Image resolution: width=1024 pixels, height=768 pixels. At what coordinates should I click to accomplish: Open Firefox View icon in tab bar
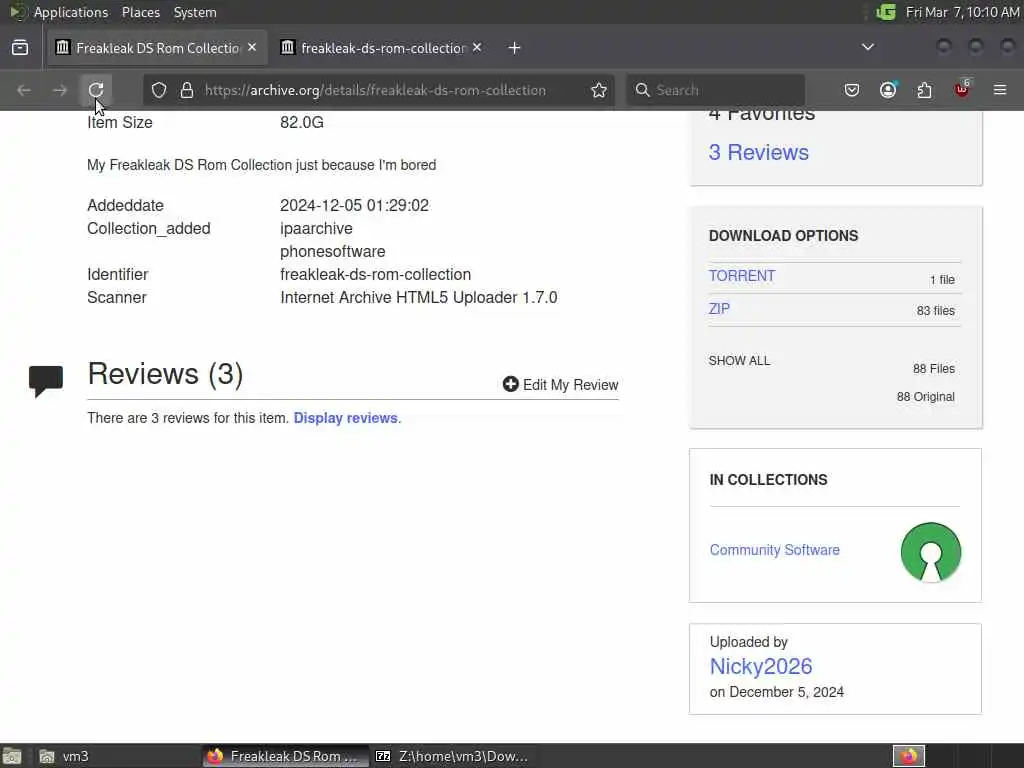coord(20,48)
